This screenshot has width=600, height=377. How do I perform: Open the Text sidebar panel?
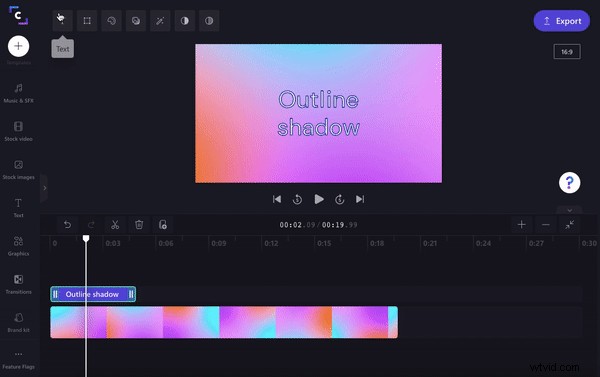18,208
